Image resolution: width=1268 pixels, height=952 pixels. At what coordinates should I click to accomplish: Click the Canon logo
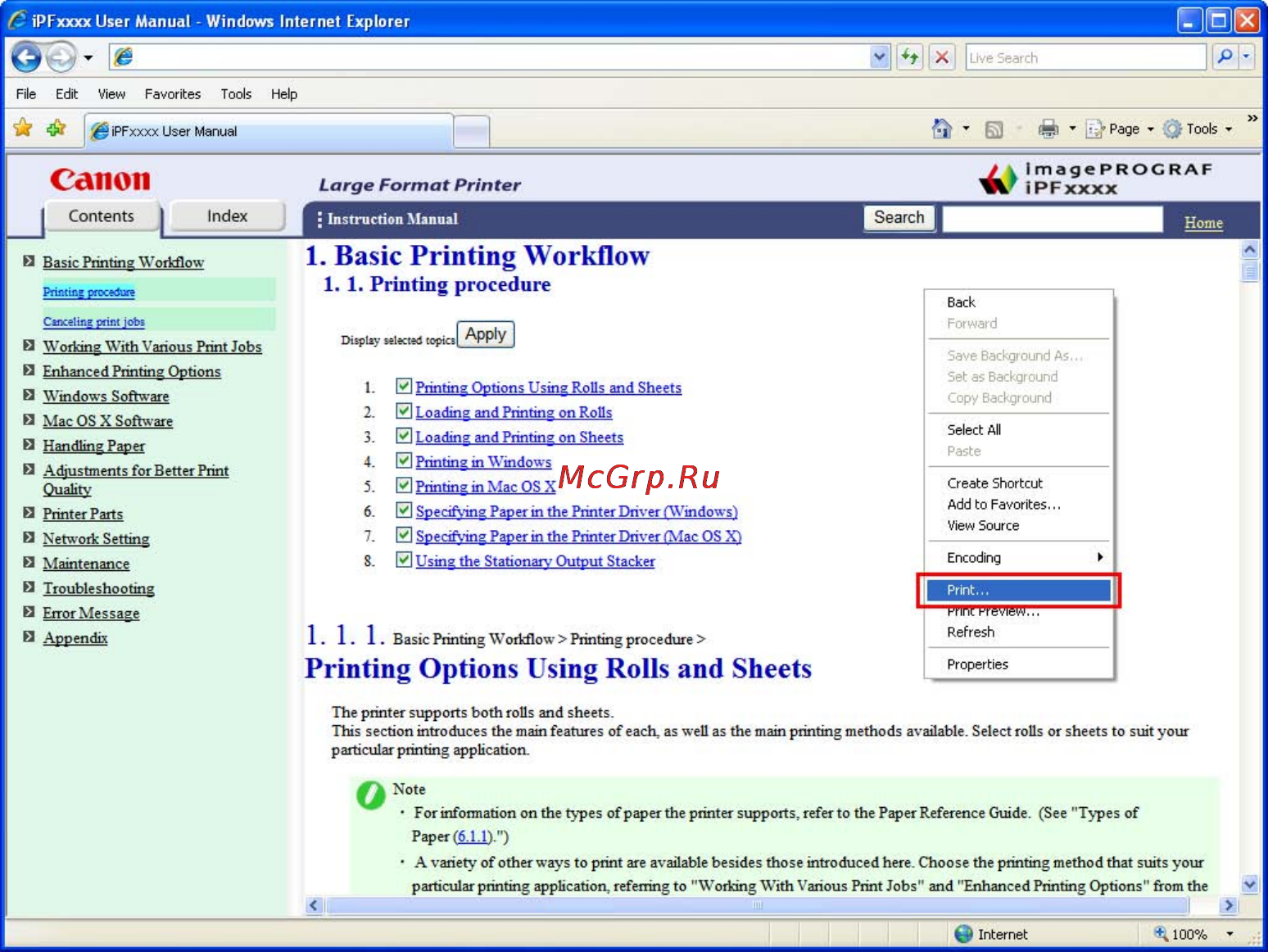point(100,179)
